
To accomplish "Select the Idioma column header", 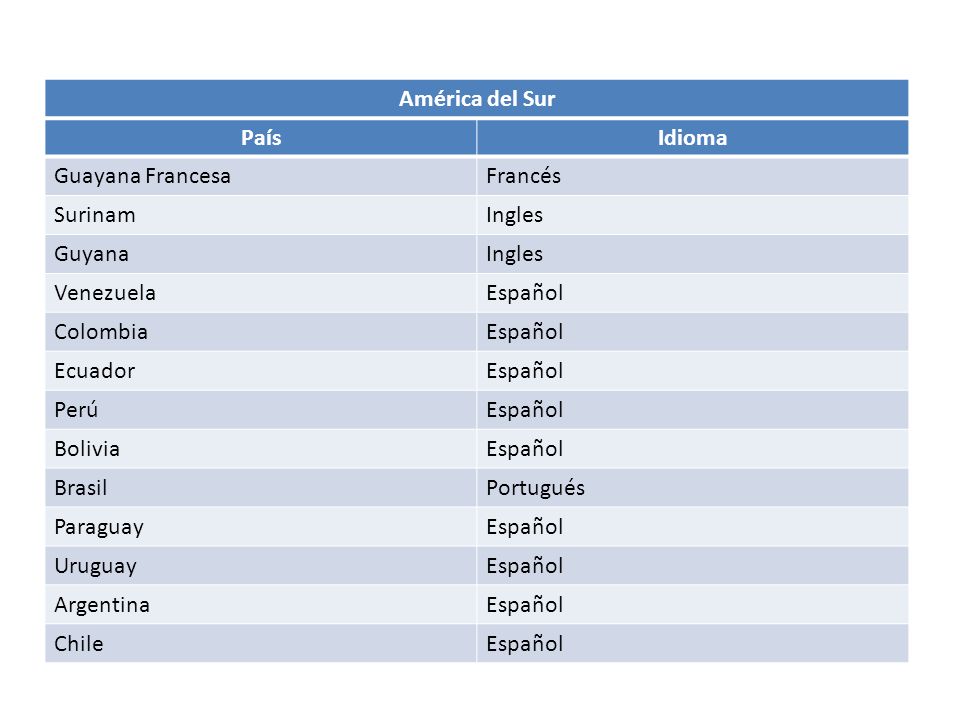I will [x=692, y=137].
